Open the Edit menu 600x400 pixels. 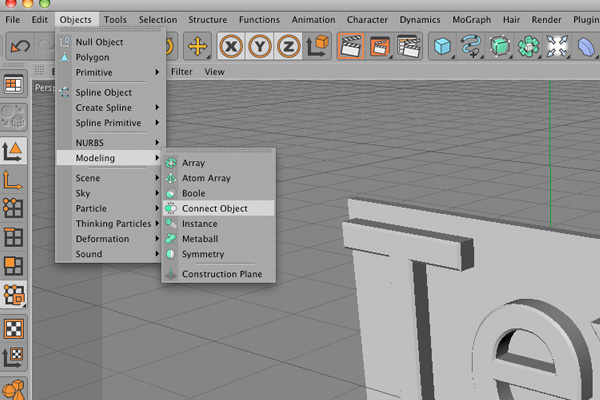click(39, 20)
